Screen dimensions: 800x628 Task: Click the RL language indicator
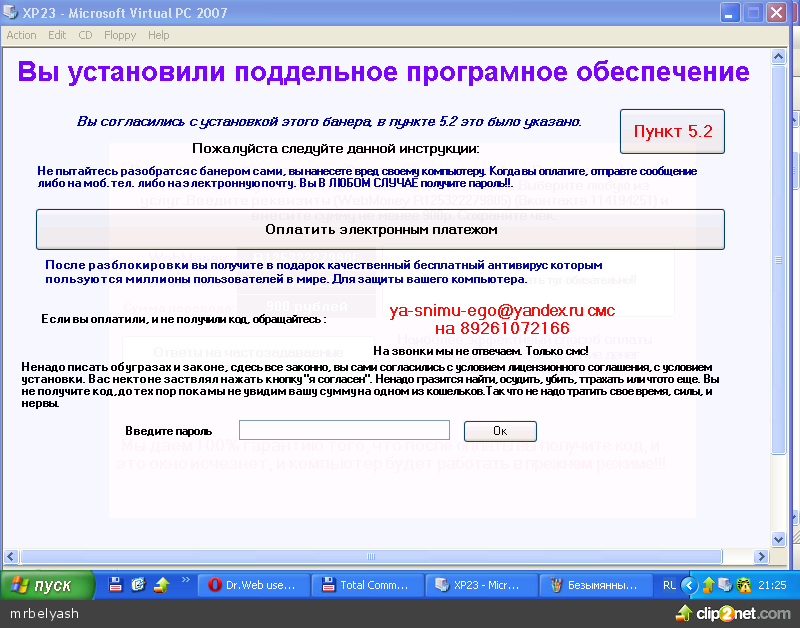(x=669, y=585)
